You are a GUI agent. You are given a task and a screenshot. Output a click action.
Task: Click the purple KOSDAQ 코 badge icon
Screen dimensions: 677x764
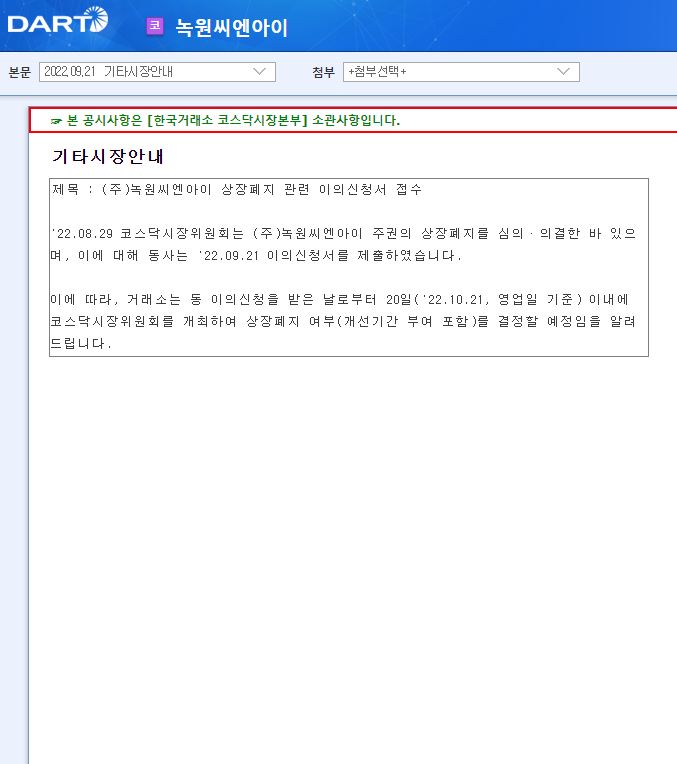155,26
